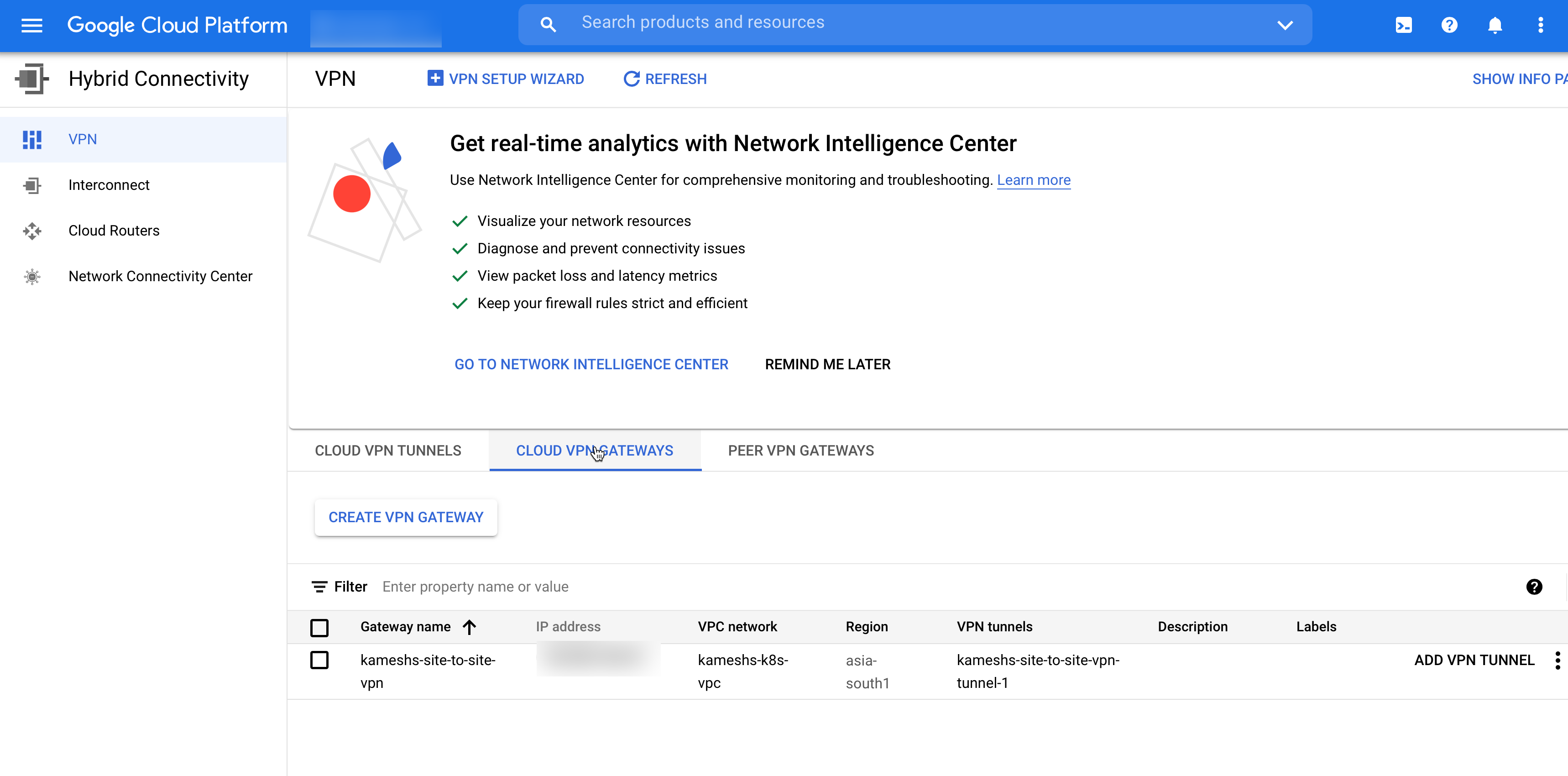1568x776 pixels.
Task: Click the Description column header
Action: click(x=1192, y=627)
